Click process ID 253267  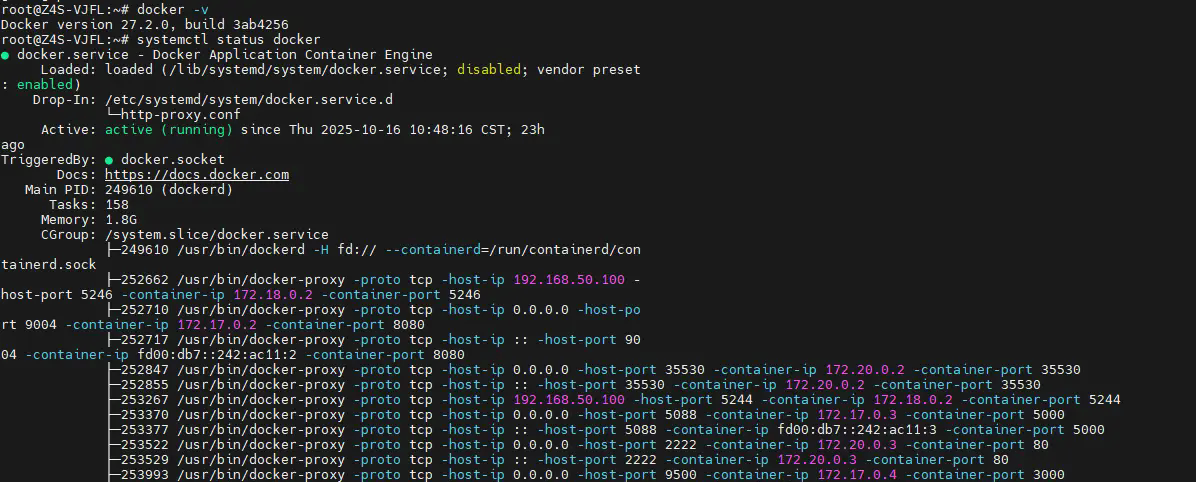point(145,400)
